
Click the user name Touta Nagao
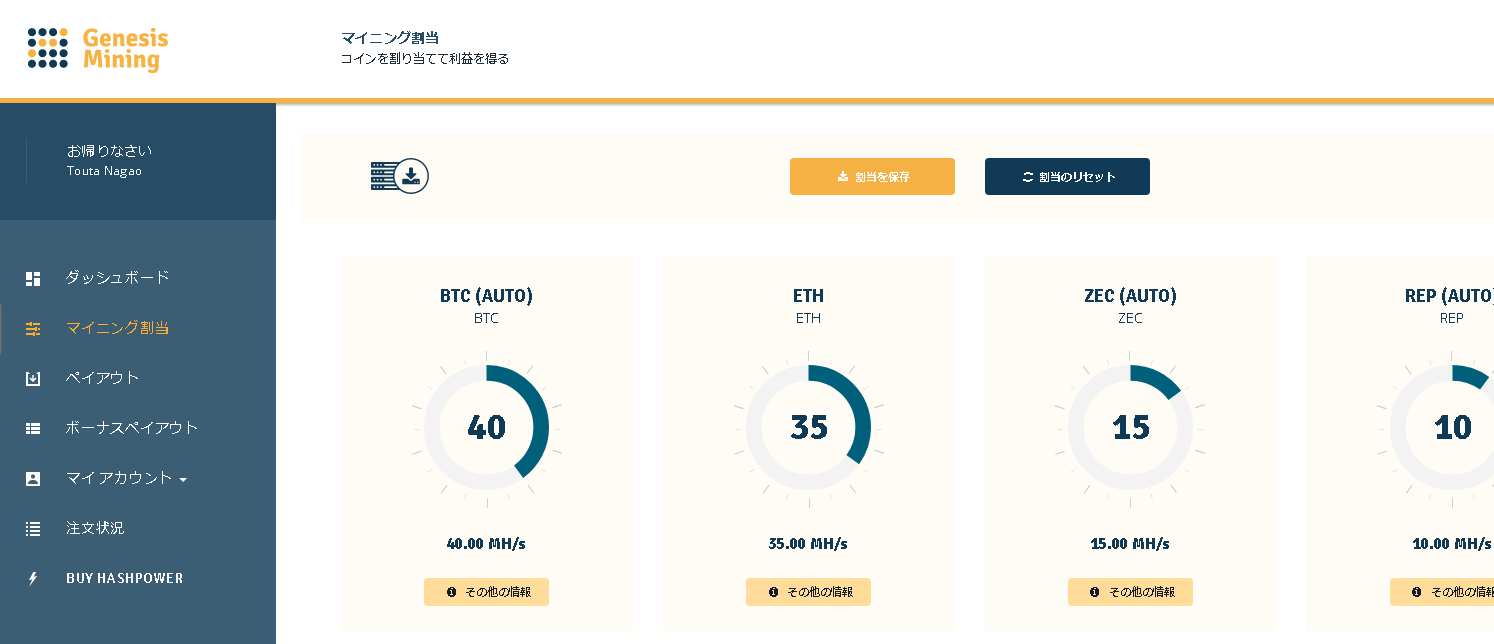point(104,171)
